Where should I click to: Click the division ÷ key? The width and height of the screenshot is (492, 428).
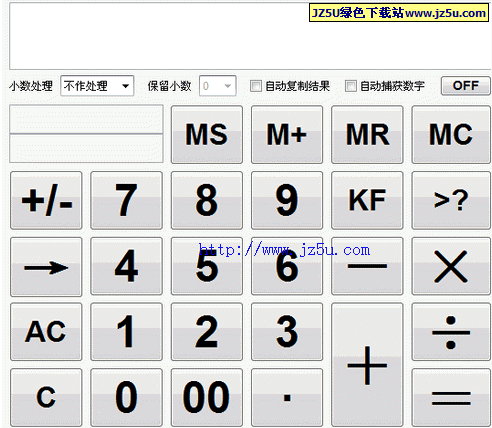[x=451, y=332]
